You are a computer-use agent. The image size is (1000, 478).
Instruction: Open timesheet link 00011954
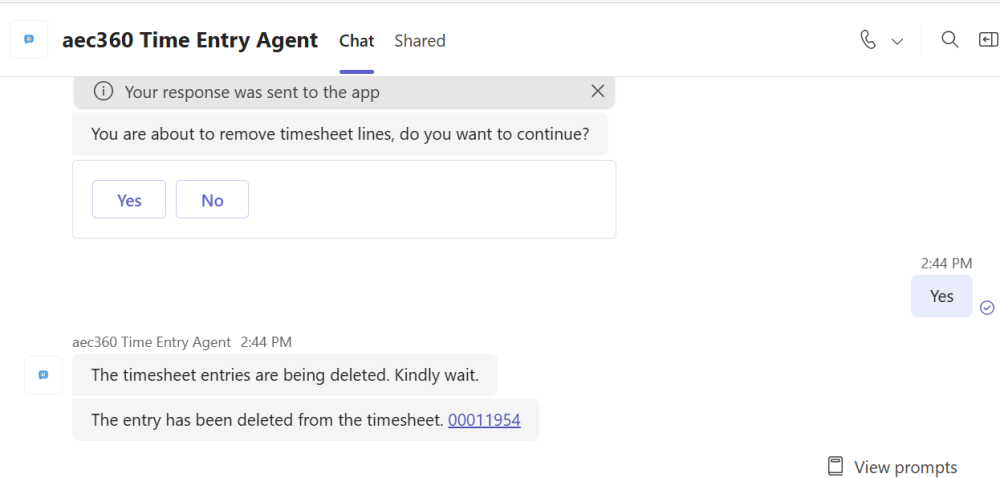tap(484, 420)
